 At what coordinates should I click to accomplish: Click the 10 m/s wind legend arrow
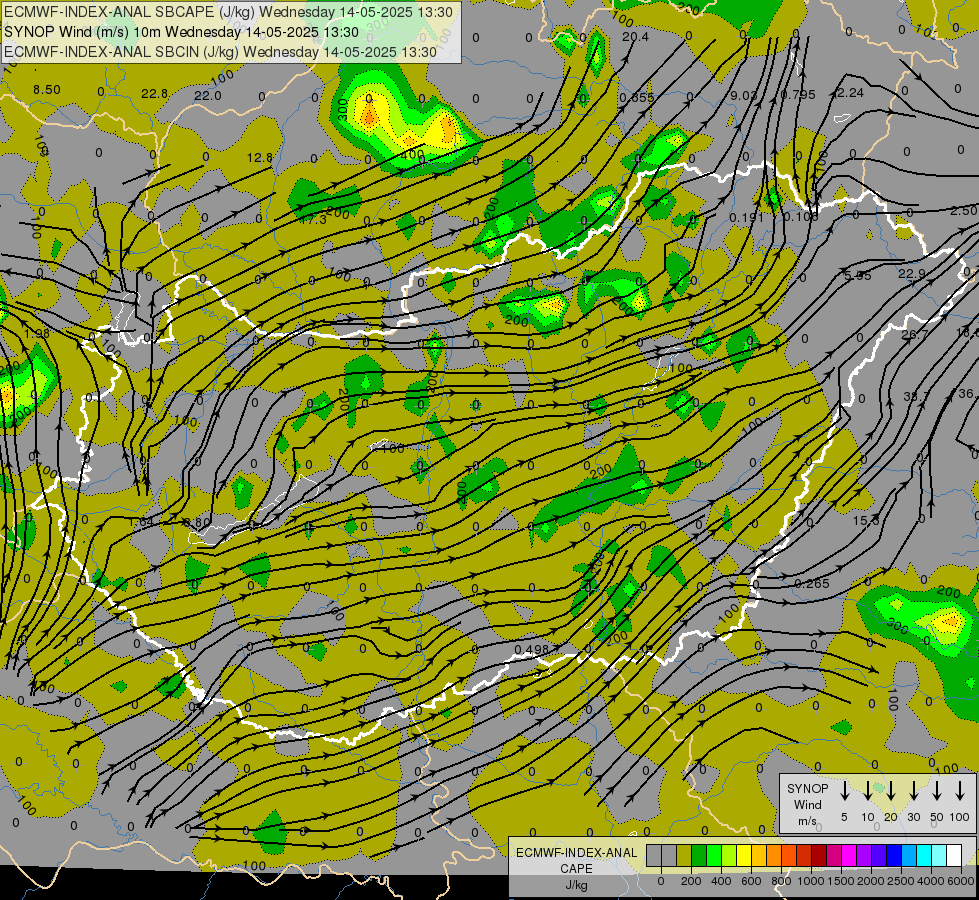(x=867, y=790)
